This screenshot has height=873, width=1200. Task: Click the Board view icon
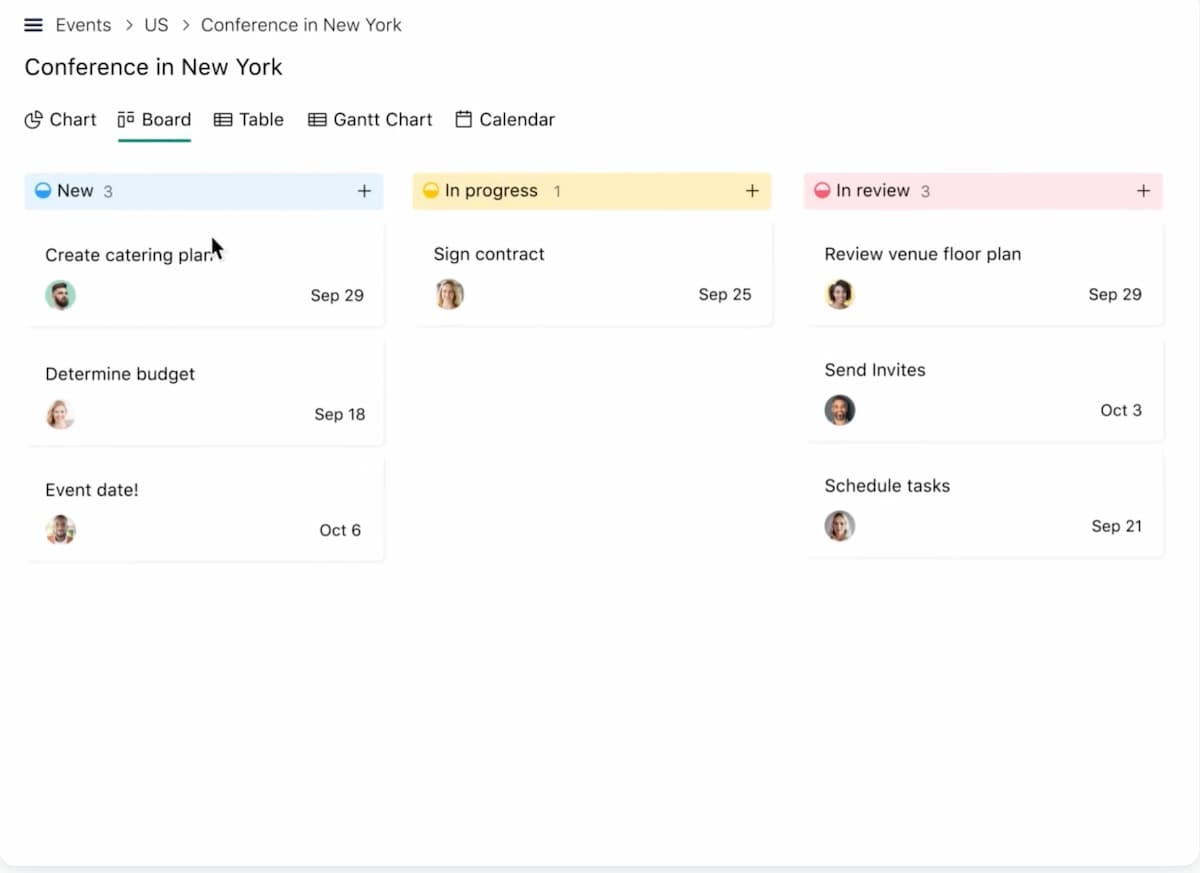126,119
